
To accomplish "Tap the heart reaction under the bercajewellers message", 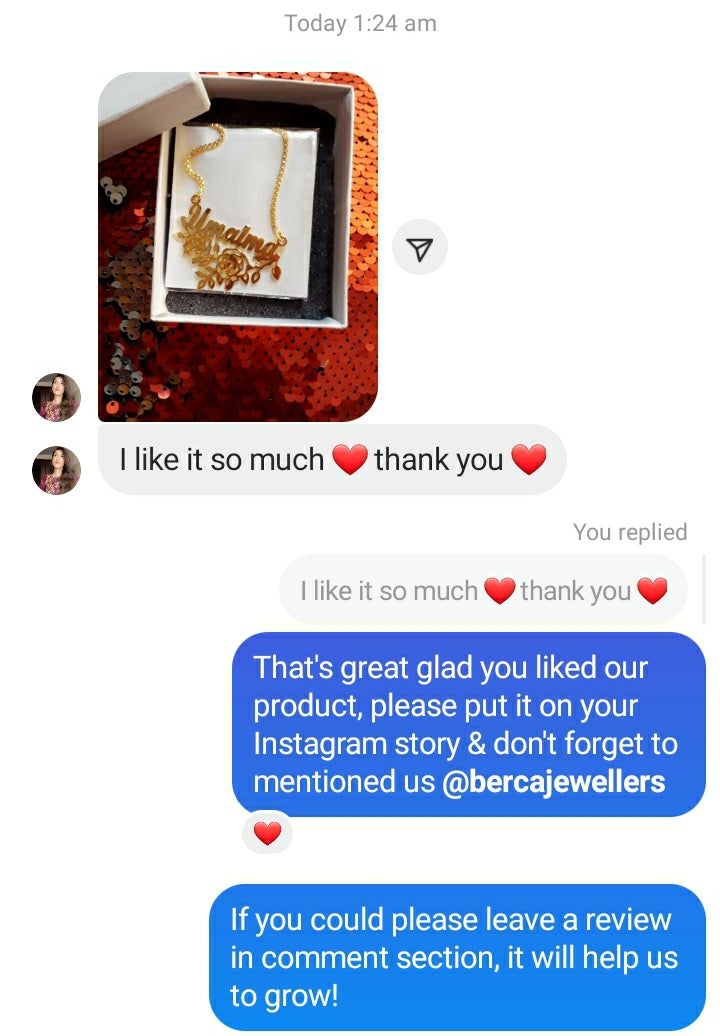I will coord(268,832).
